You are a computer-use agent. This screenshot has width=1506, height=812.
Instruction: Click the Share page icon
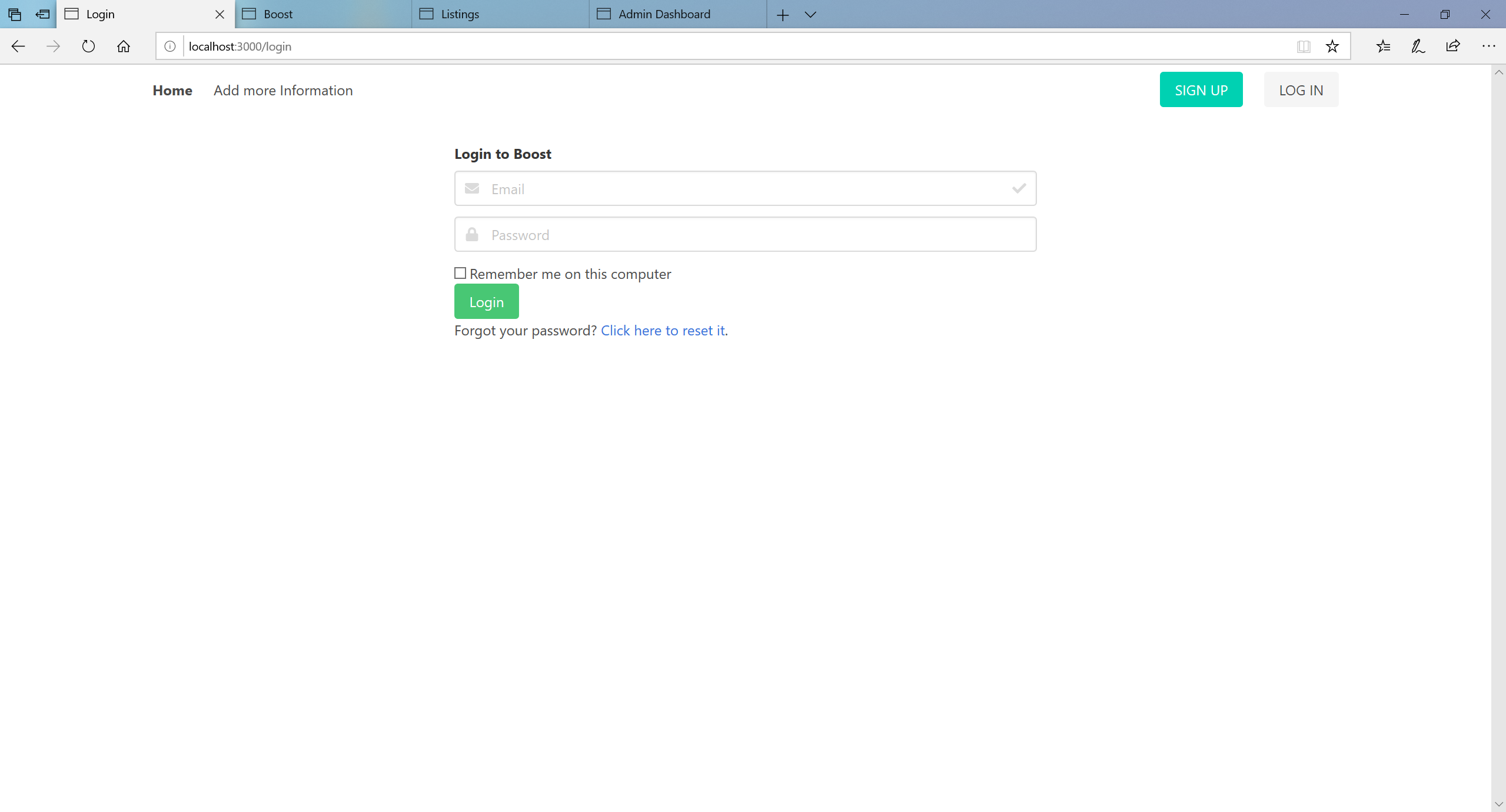[1453, 46]
